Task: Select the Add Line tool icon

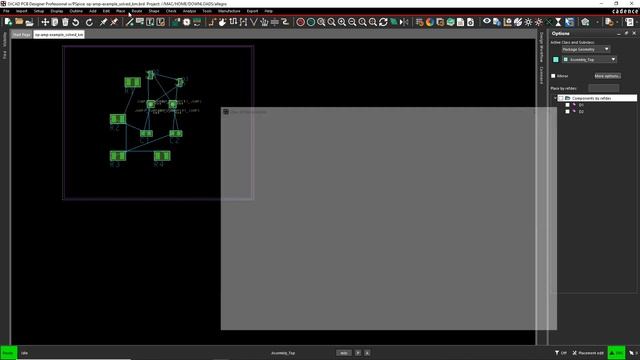Action: point(130,22)
